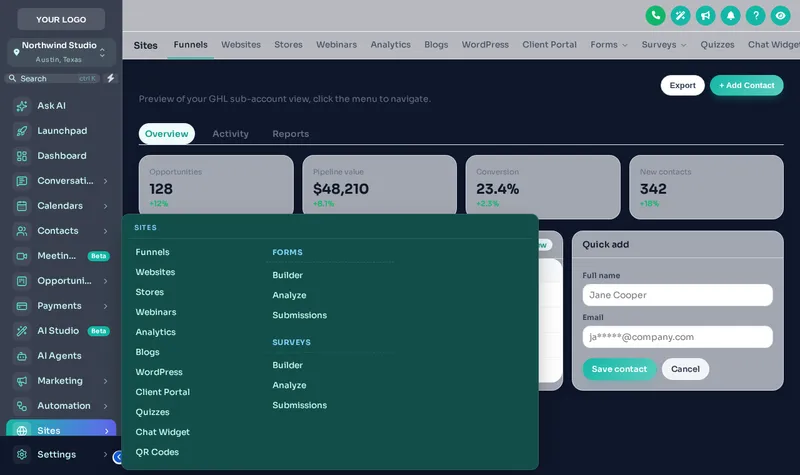Select the Overview tab
The height and width of the screenshot is (475, 800).
[x=166, y=134]
